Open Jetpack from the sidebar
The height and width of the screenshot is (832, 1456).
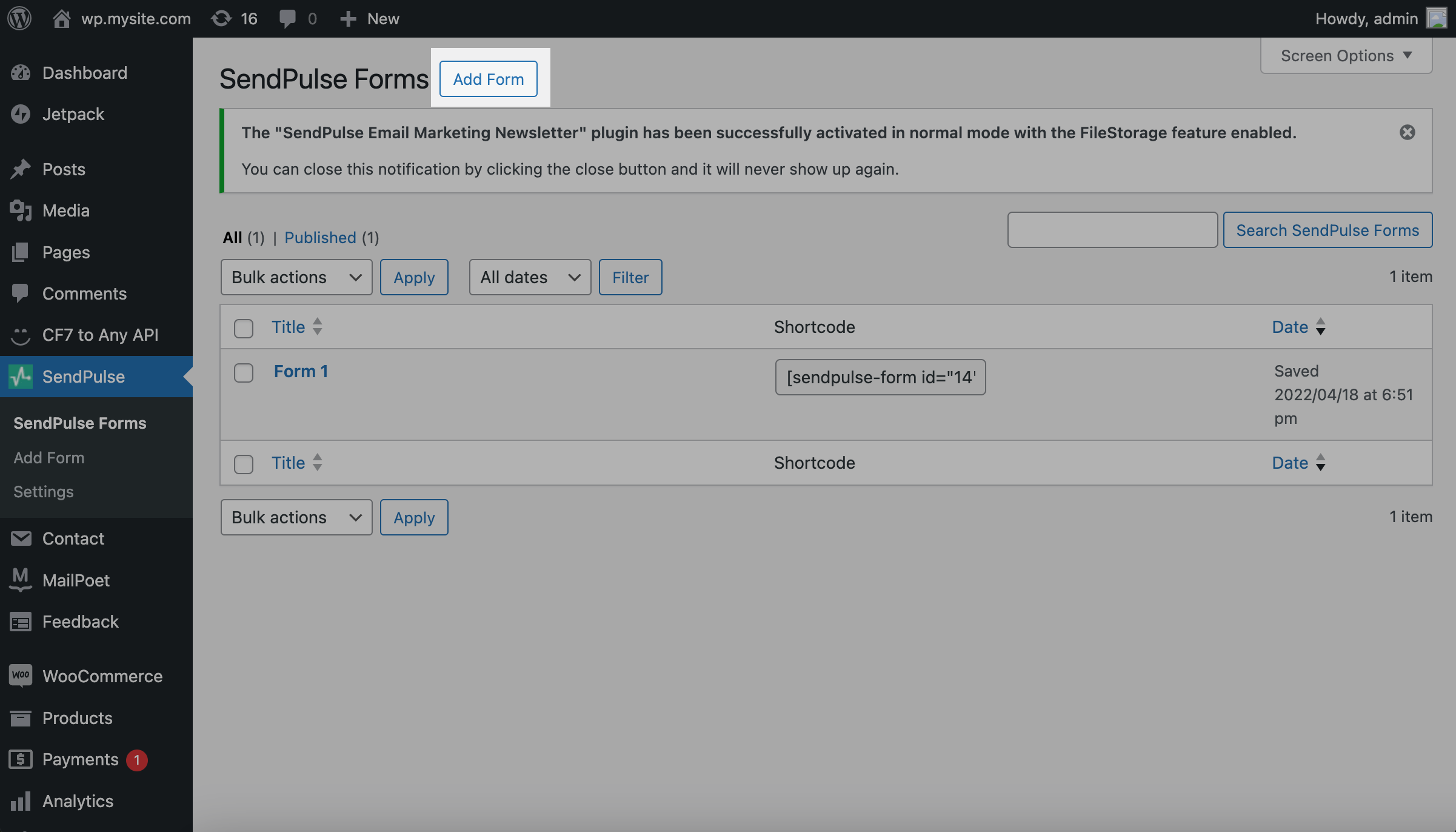pyautogui.click(x=73, y=114)
